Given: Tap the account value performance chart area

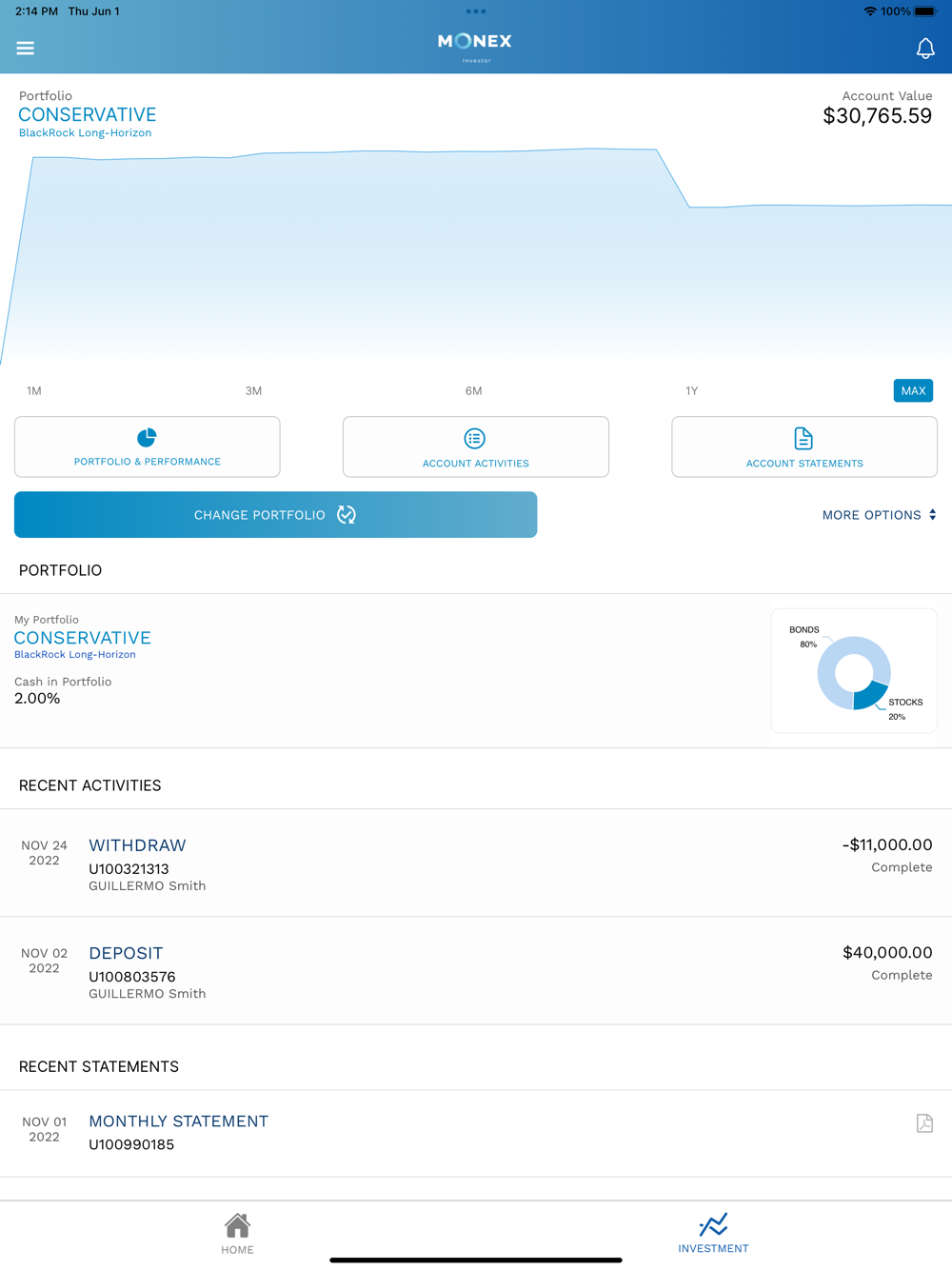Looking at the screenshot, I should 476,257.
